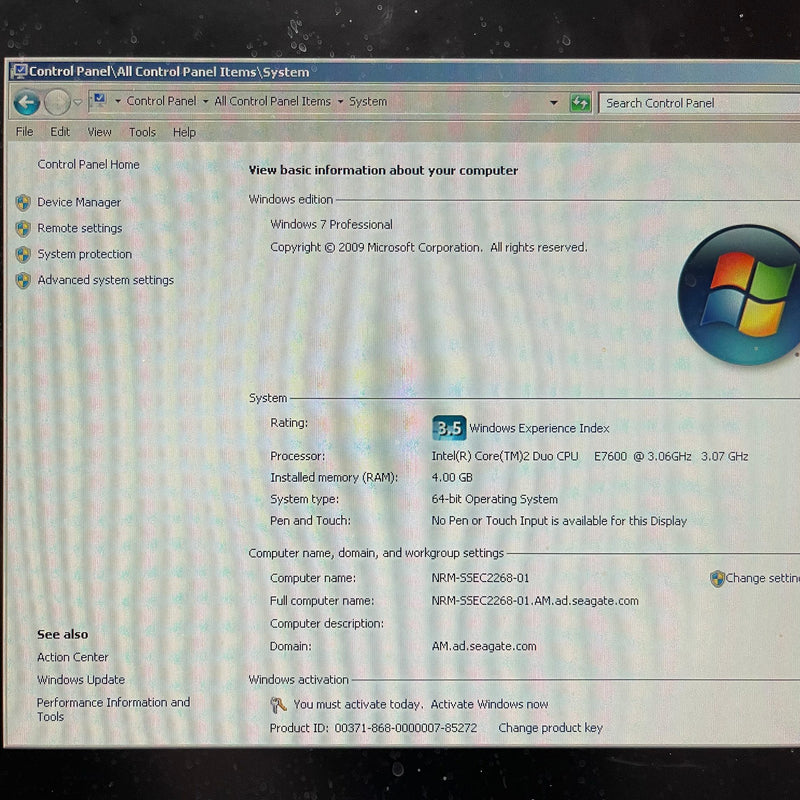Screen dimensions: 800x800
Task: Click the processor value Intel Core2 Duo E7600
Action: (x=590, y=456)
